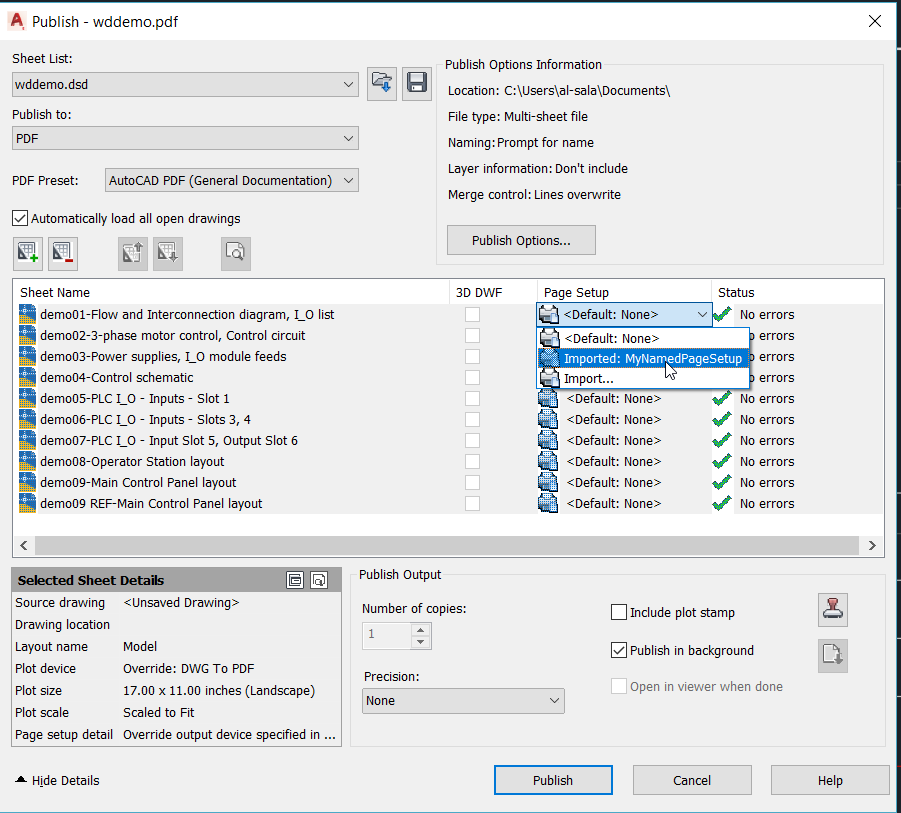The image size is (901, 813).
Task: Open Preview with the magnifier icon
Action: point(235,253)
